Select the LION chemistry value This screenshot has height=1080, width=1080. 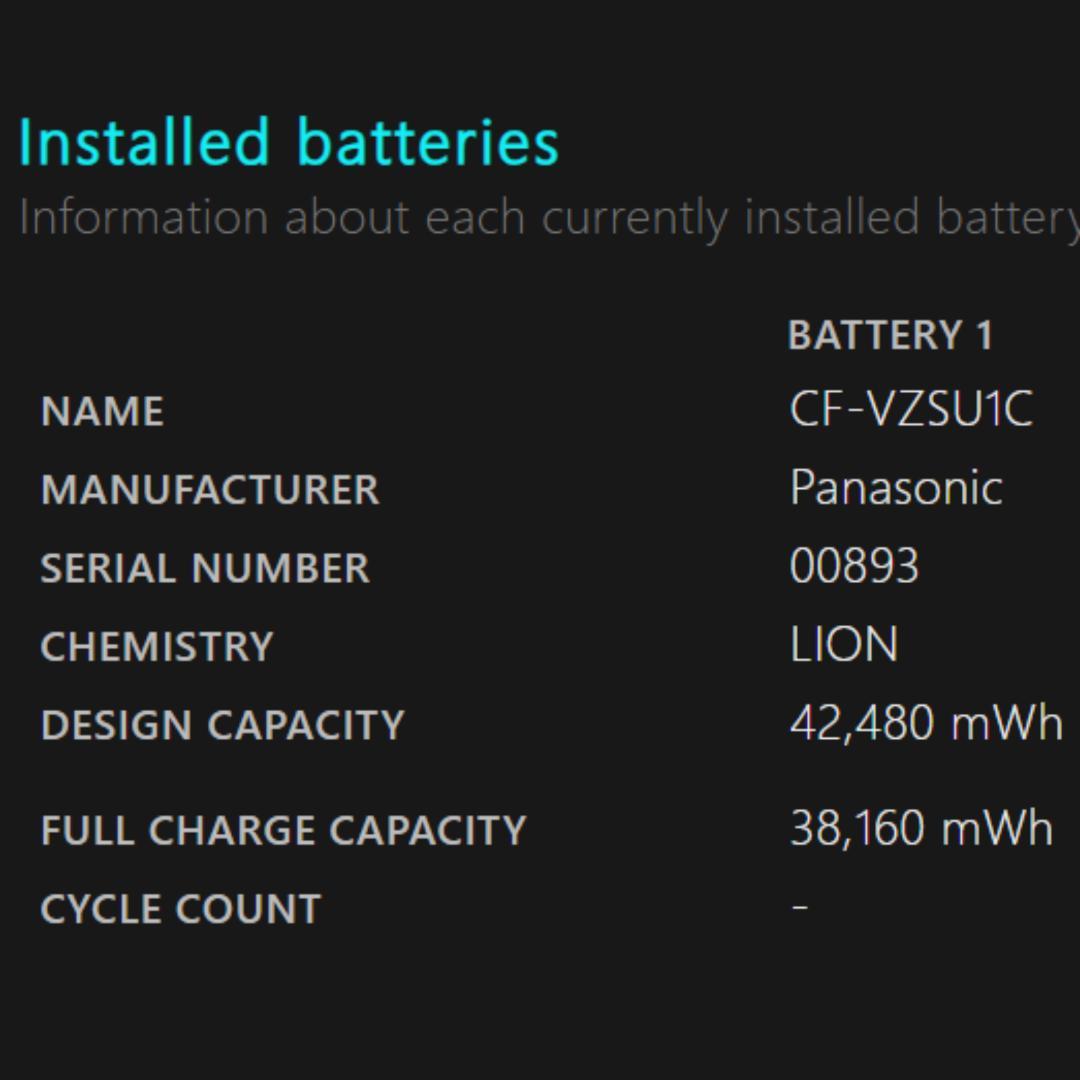(844, 645)
